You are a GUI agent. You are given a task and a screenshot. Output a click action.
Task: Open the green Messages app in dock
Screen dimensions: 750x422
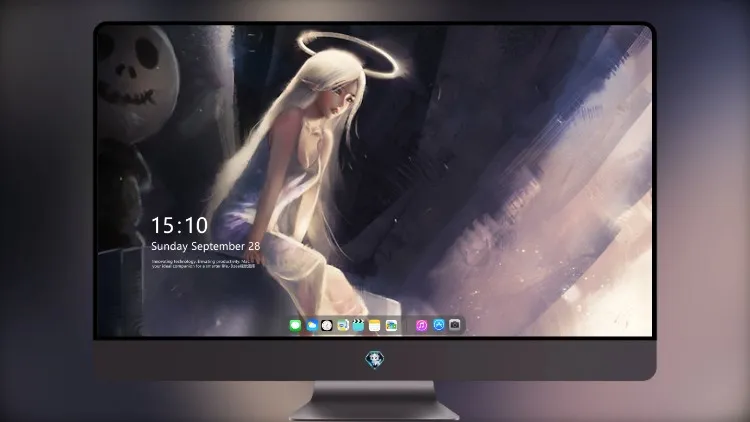(295, 325)
